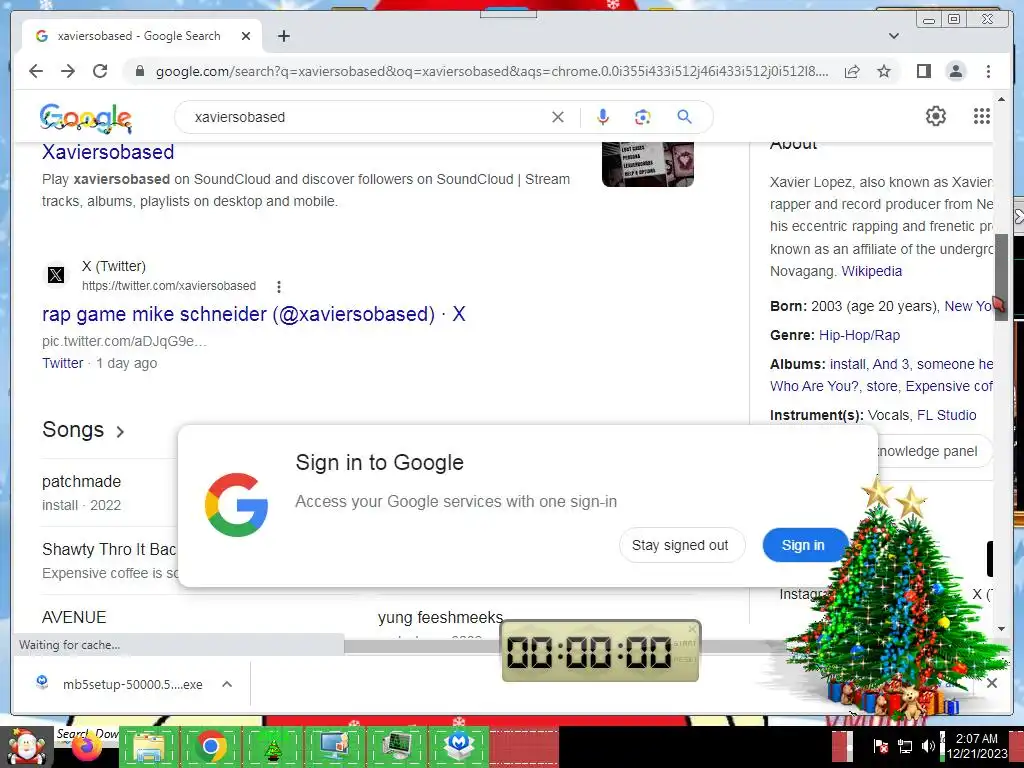Image resolution: width=1024 pixels, height=768 pixels.
Task: Open the Christmas tree app in taskbar
Action: point(272,747)
